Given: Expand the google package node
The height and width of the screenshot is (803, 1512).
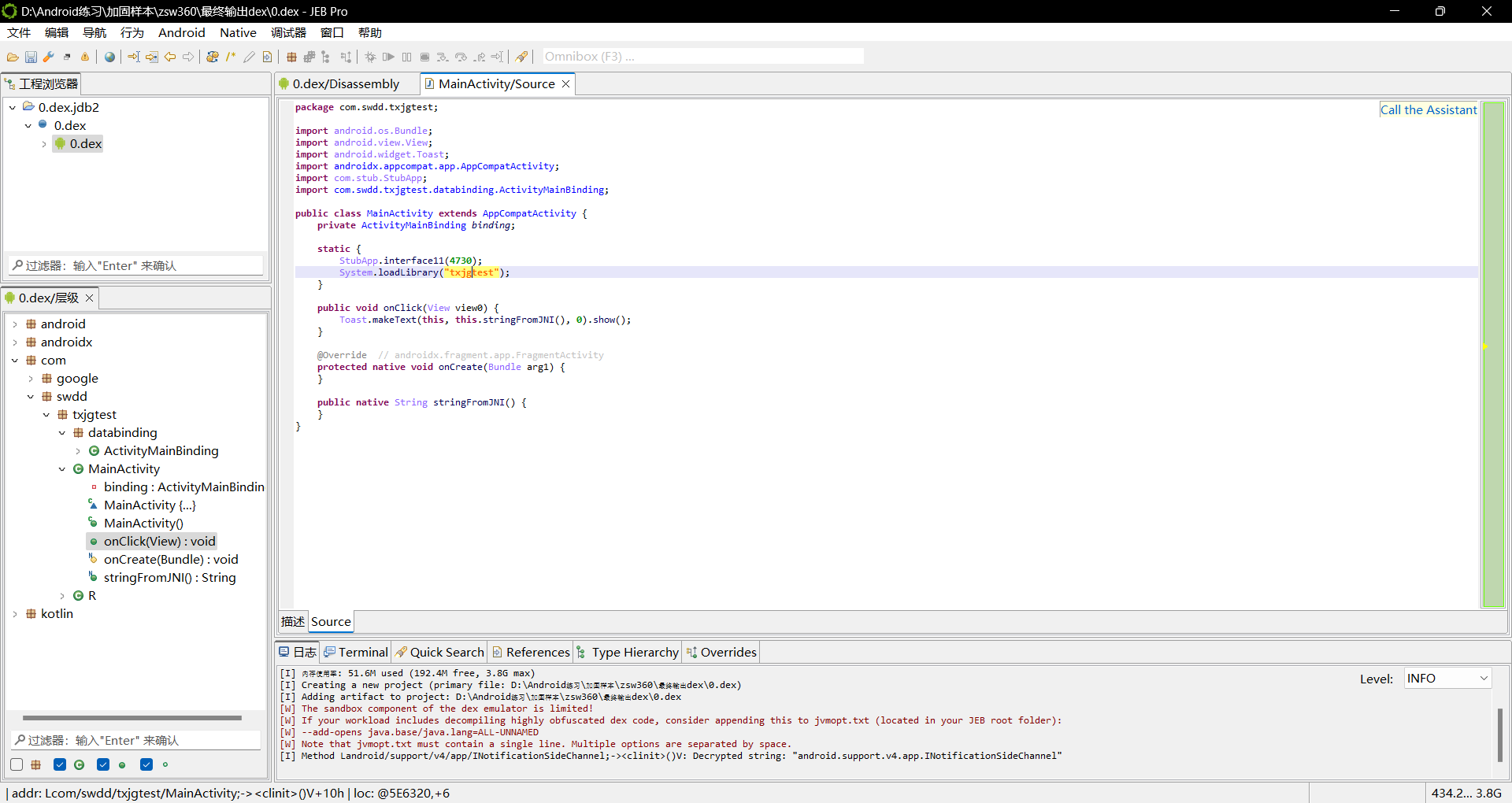Looking at the screenshot, I should coord(31,379).
